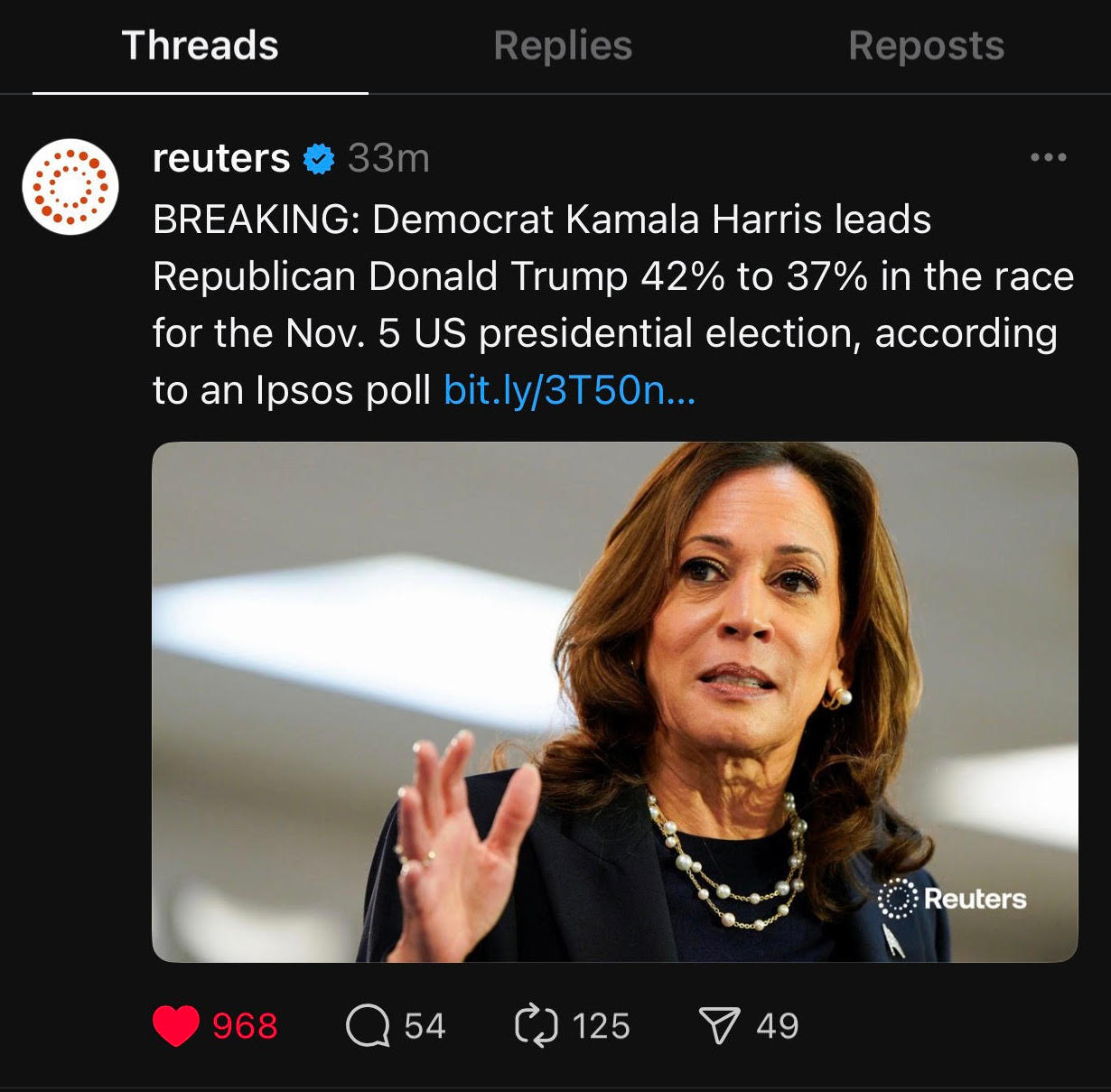Click the verified badge next to reuters
Screen dimensions: 1111x1092
(318, 157)
